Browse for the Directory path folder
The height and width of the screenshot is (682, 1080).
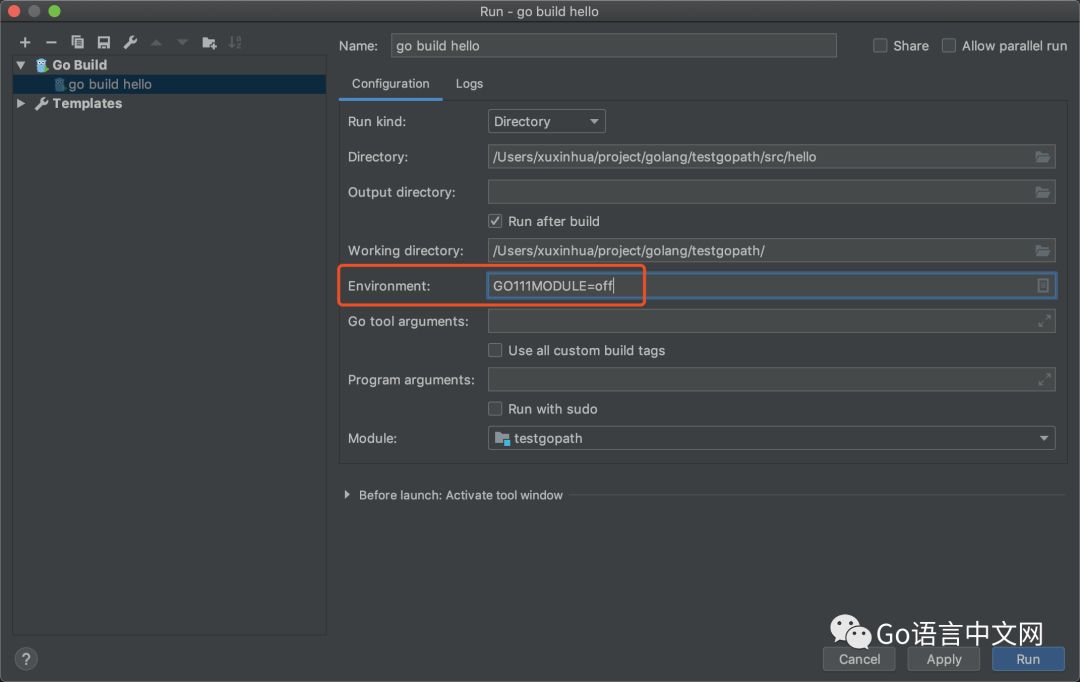[x=1042, y=157]
